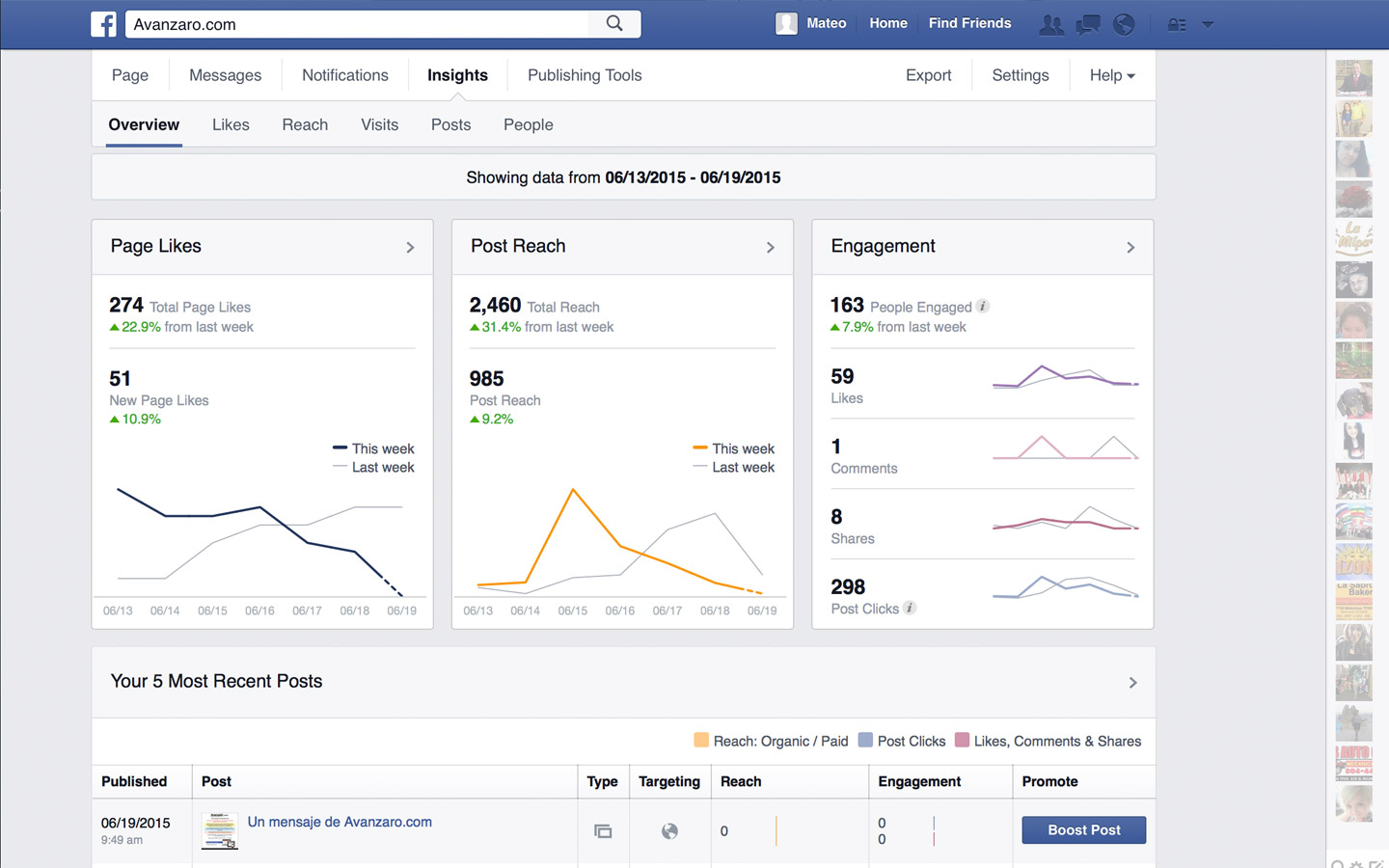
Task: Click the orange Reach legend swatch
Action: coord(701,741)
